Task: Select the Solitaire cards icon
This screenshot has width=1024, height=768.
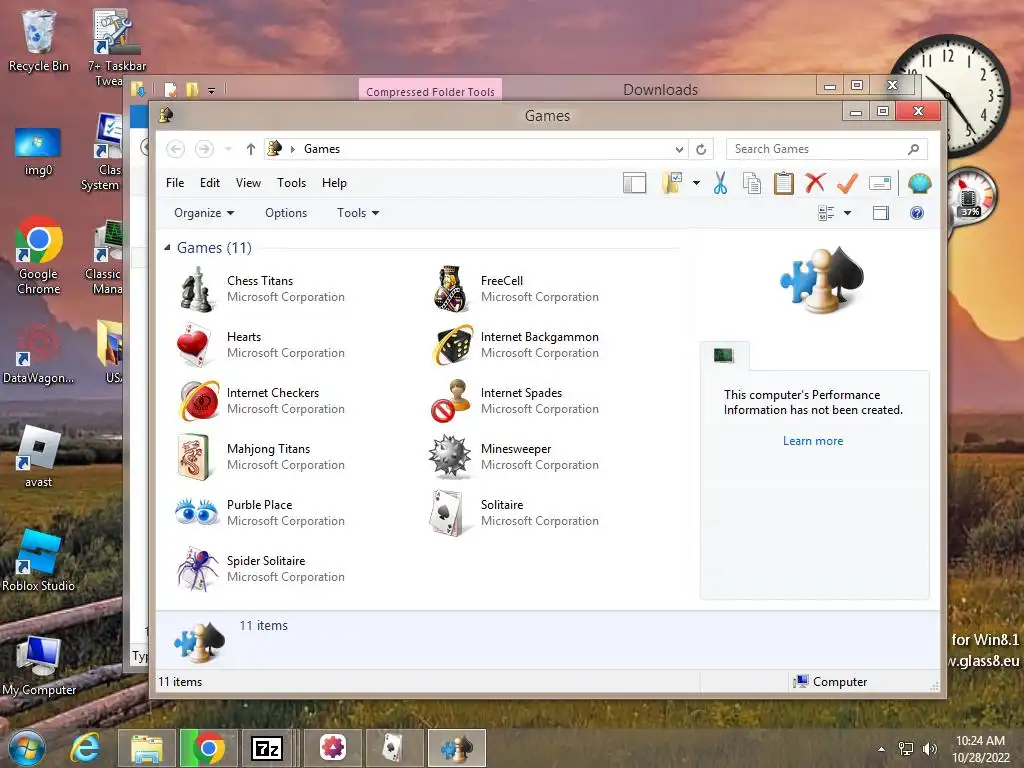Action: tap(448, 513)
